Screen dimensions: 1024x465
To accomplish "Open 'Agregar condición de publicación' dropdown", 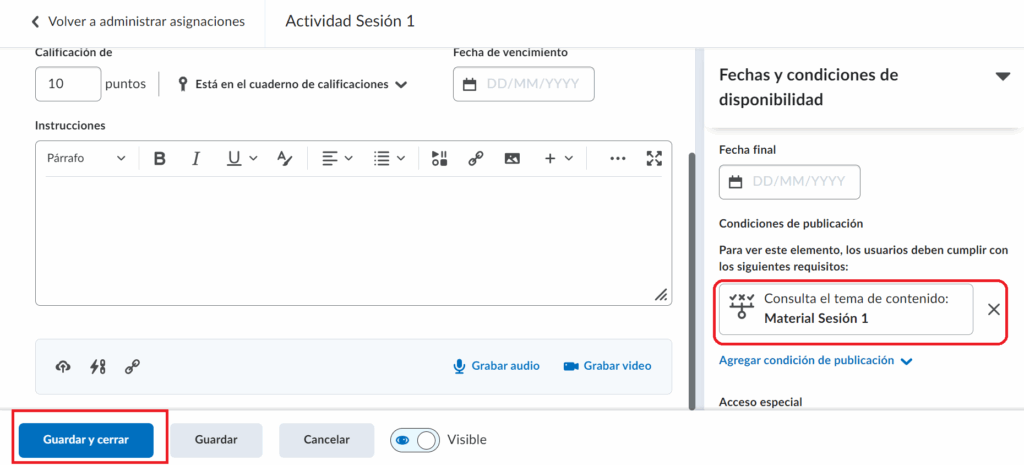I will (815, 361).
